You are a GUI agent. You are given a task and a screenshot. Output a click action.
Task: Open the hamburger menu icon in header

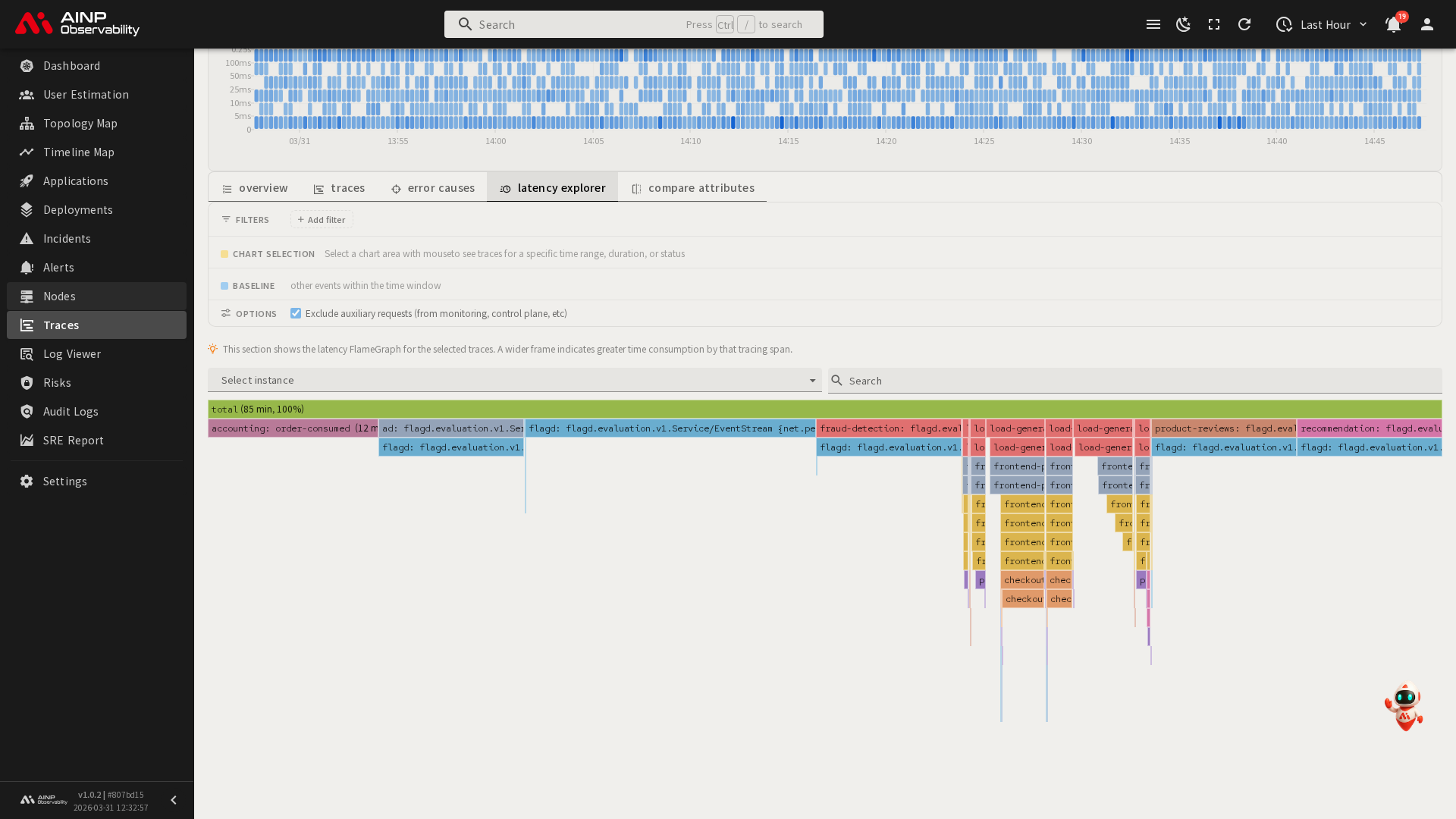coord(1153,24)
